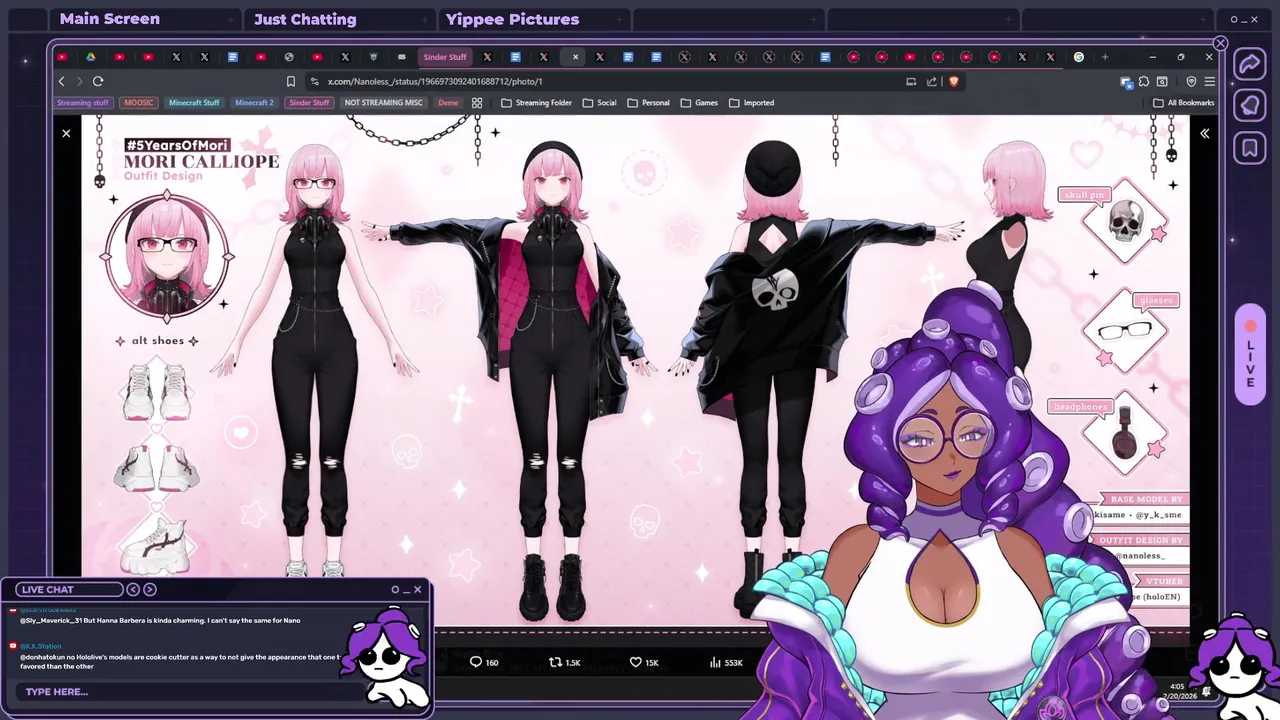Click live chat next arrow button
Viewport: 1280px width, 720px height.
click(x=150, y=589)
